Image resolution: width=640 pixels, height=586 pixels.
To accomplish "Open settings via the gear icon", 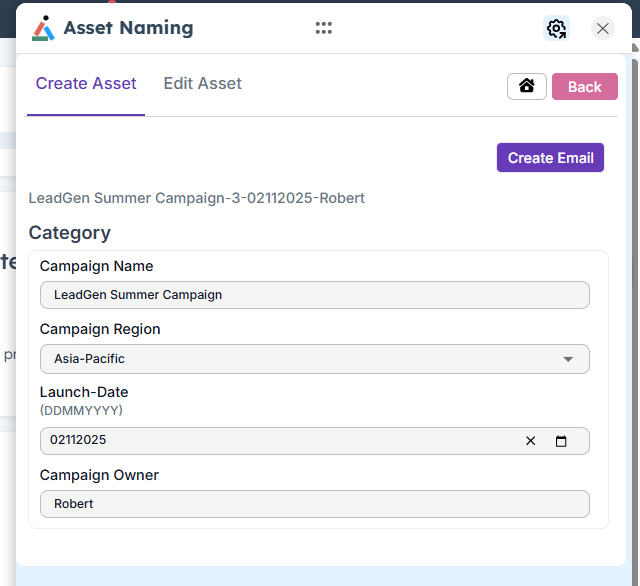I will (557, 28).
